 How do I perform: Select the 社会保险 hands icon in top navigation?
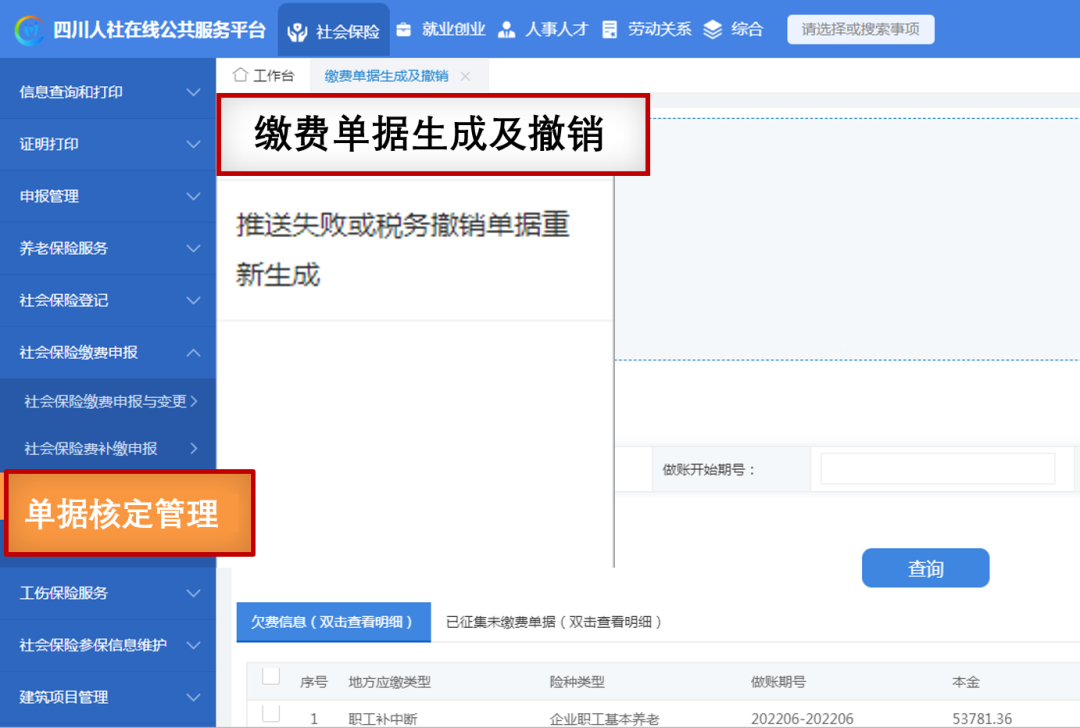pos(296,29)
